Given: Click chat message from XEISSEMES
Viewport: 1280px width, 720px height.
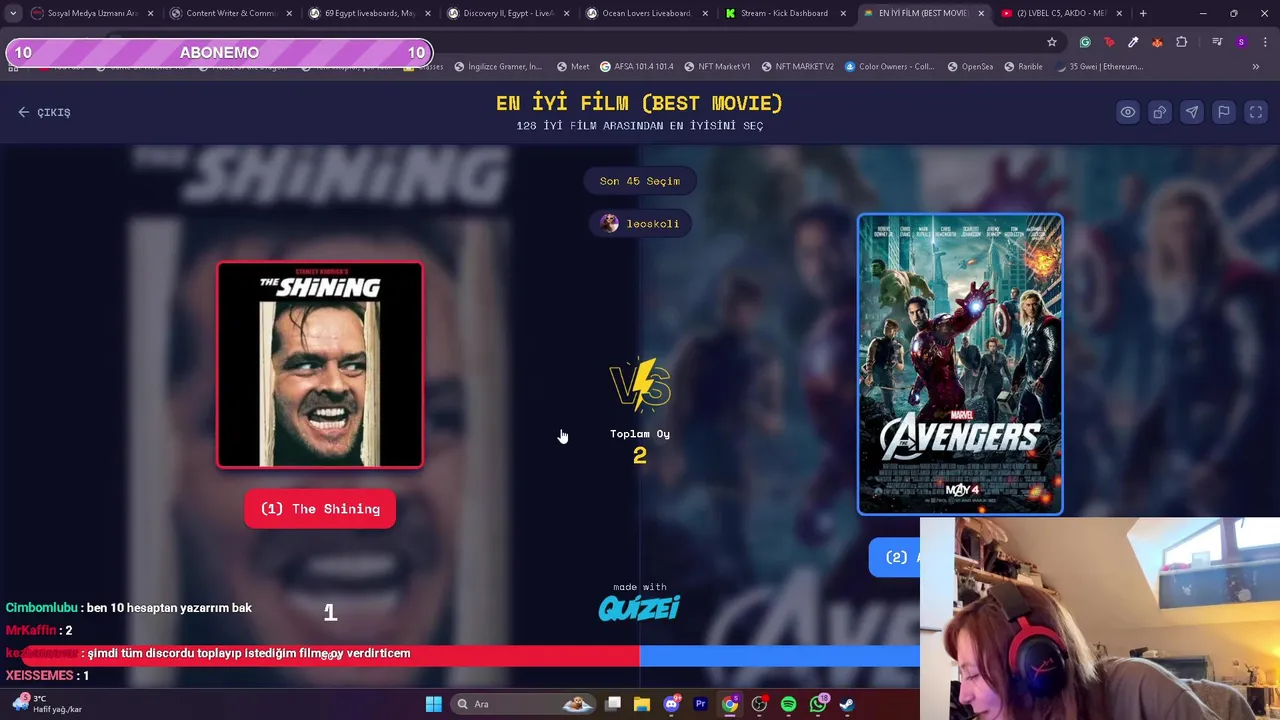Looking at the screenshot, I should (x=47, y=676).
